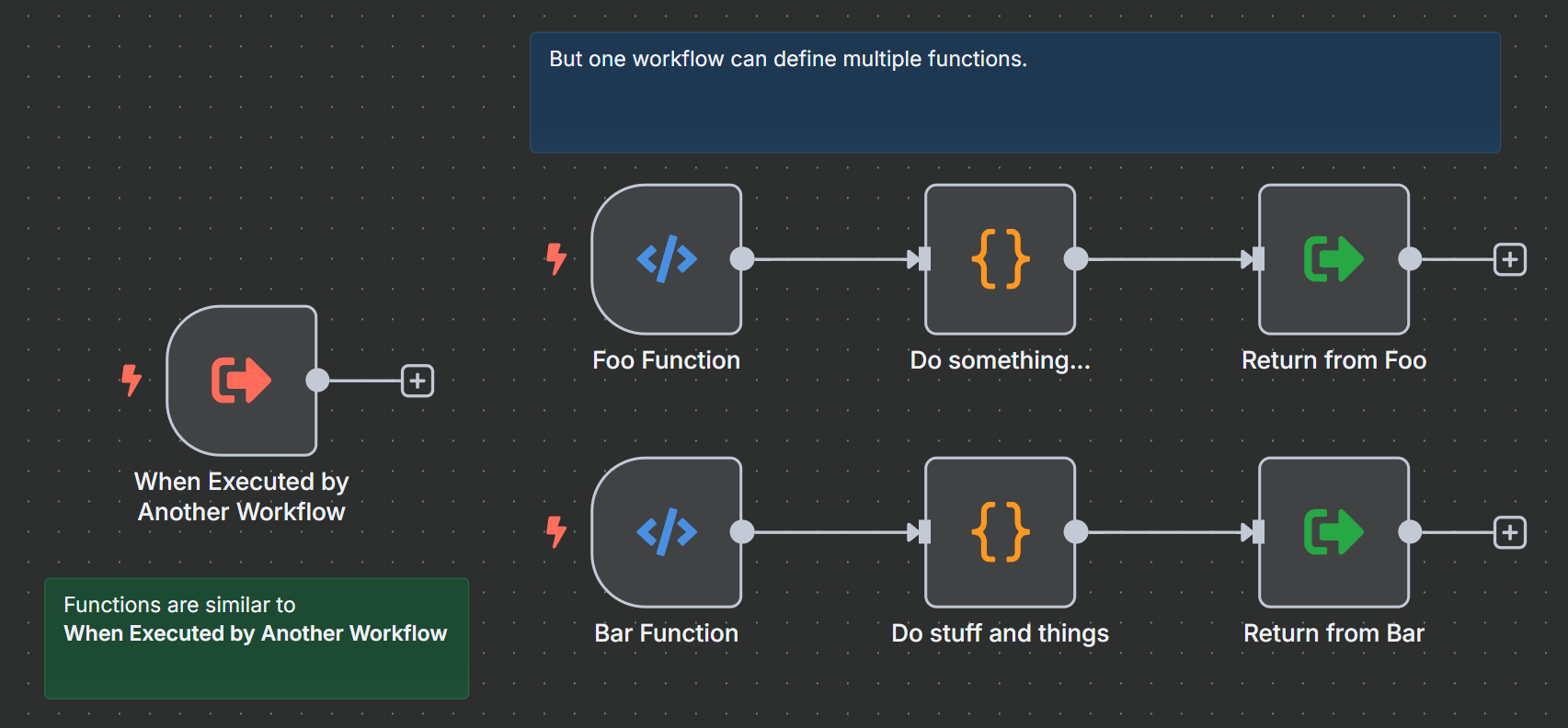Click the output connector of Return from Foo
1568x728 pixels.
(1410, 259)
